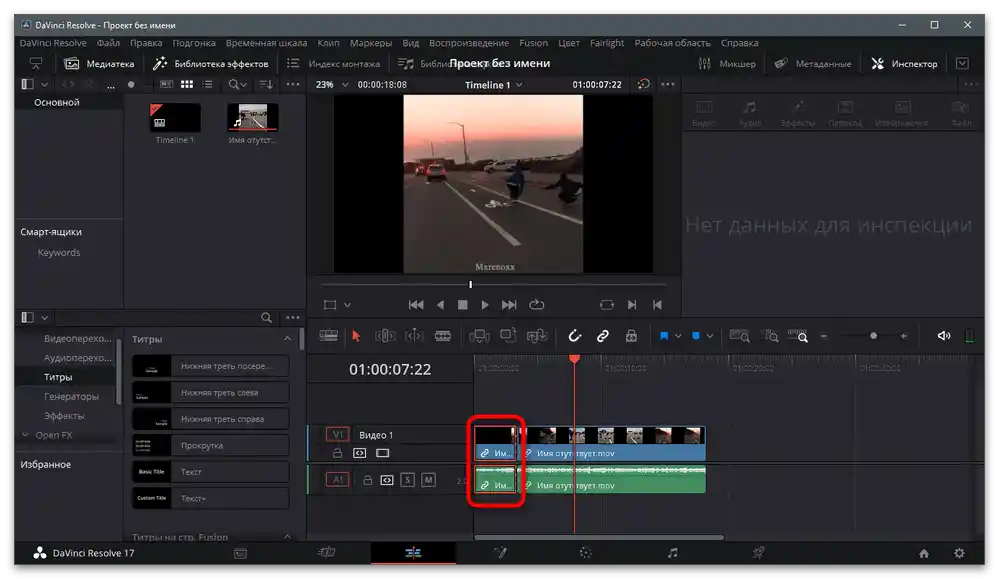Click the timeline volume speaker icon
The height and width of the screenshot is (579, 999).
point(944,336)
